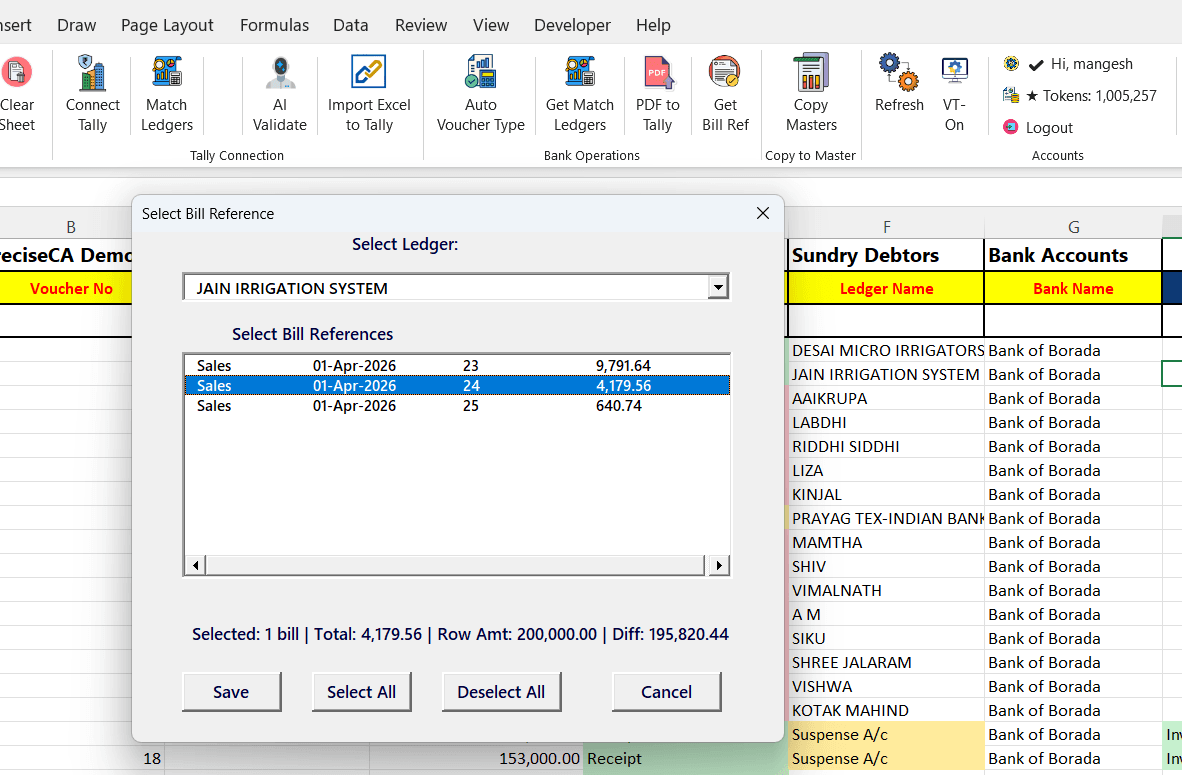Screen dimensions: 1182x775
Task: Click the bill list scroll right arrow
Action: 718,565
